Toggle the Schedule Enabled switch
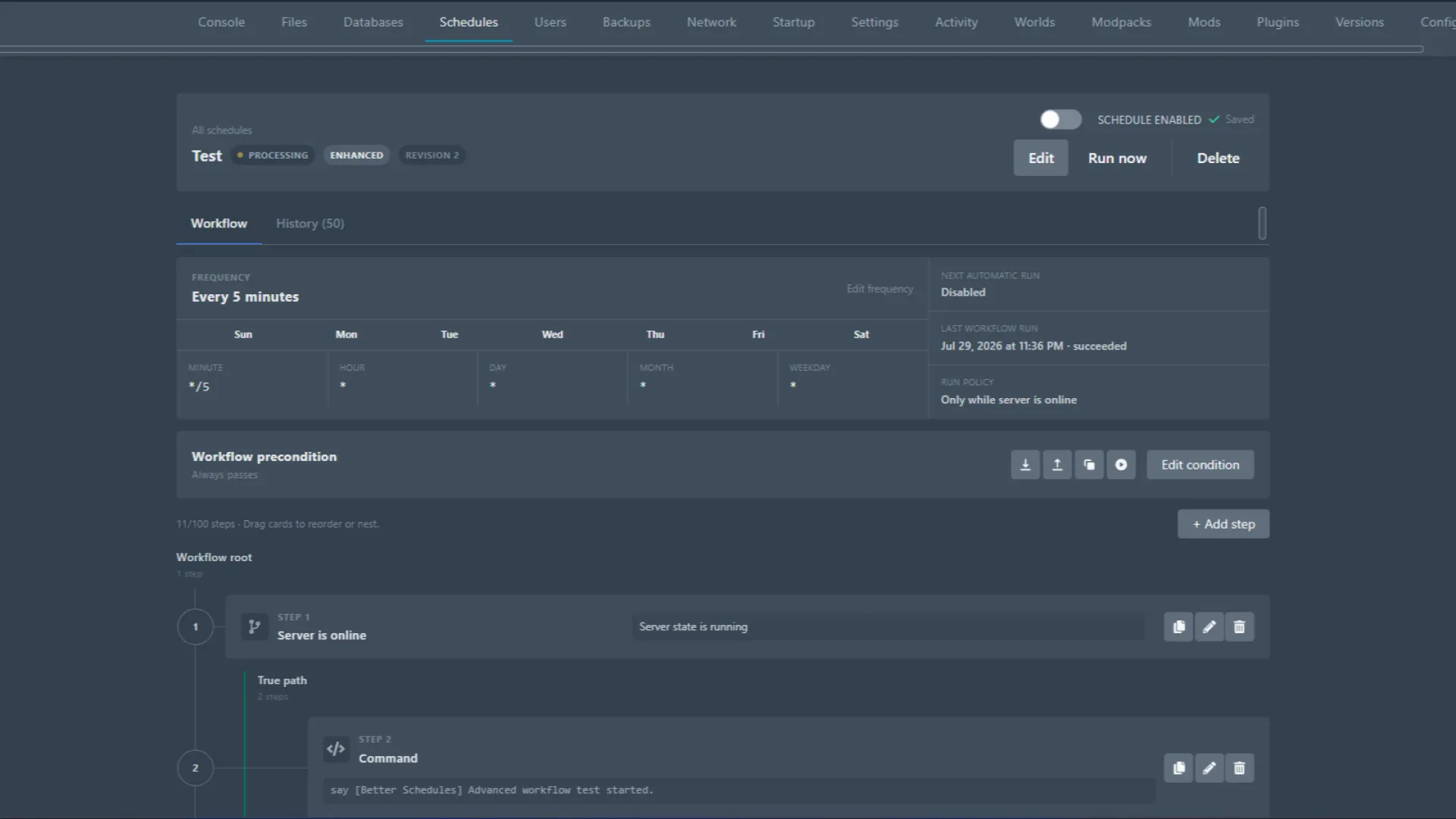 (1061, 120)
